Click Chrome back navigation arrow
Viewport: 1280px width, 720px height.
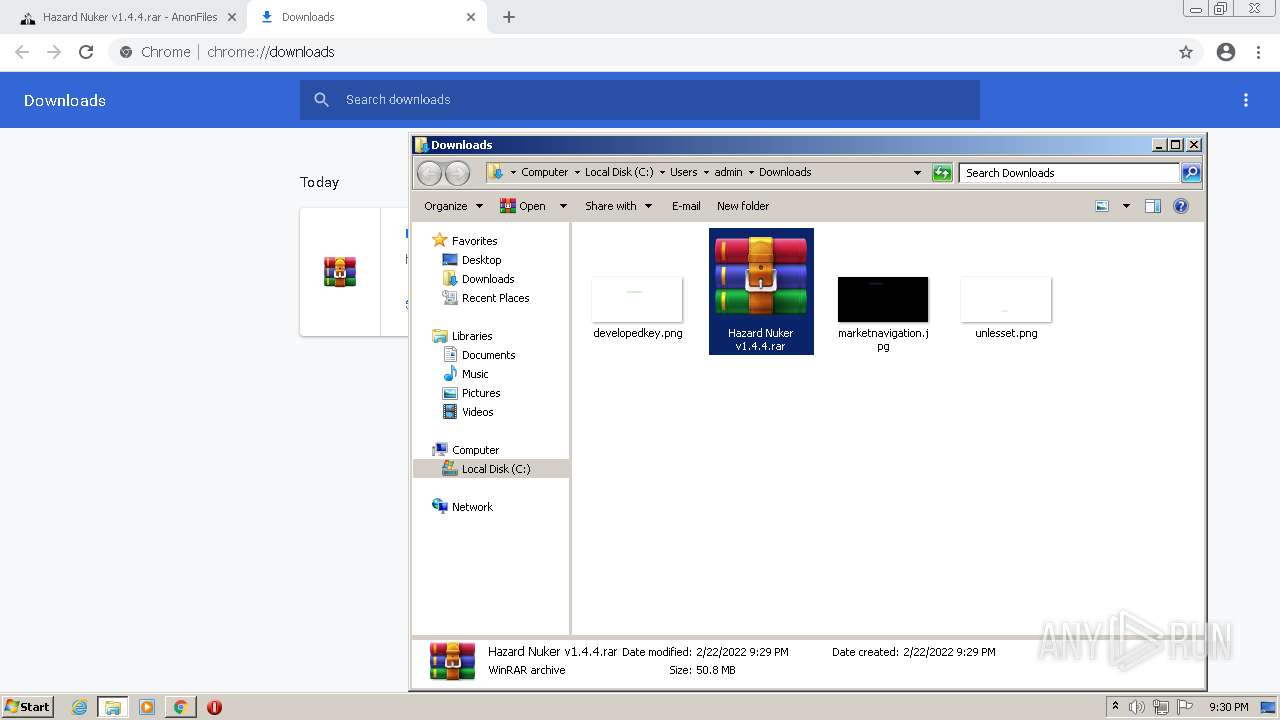coord(22,52)
